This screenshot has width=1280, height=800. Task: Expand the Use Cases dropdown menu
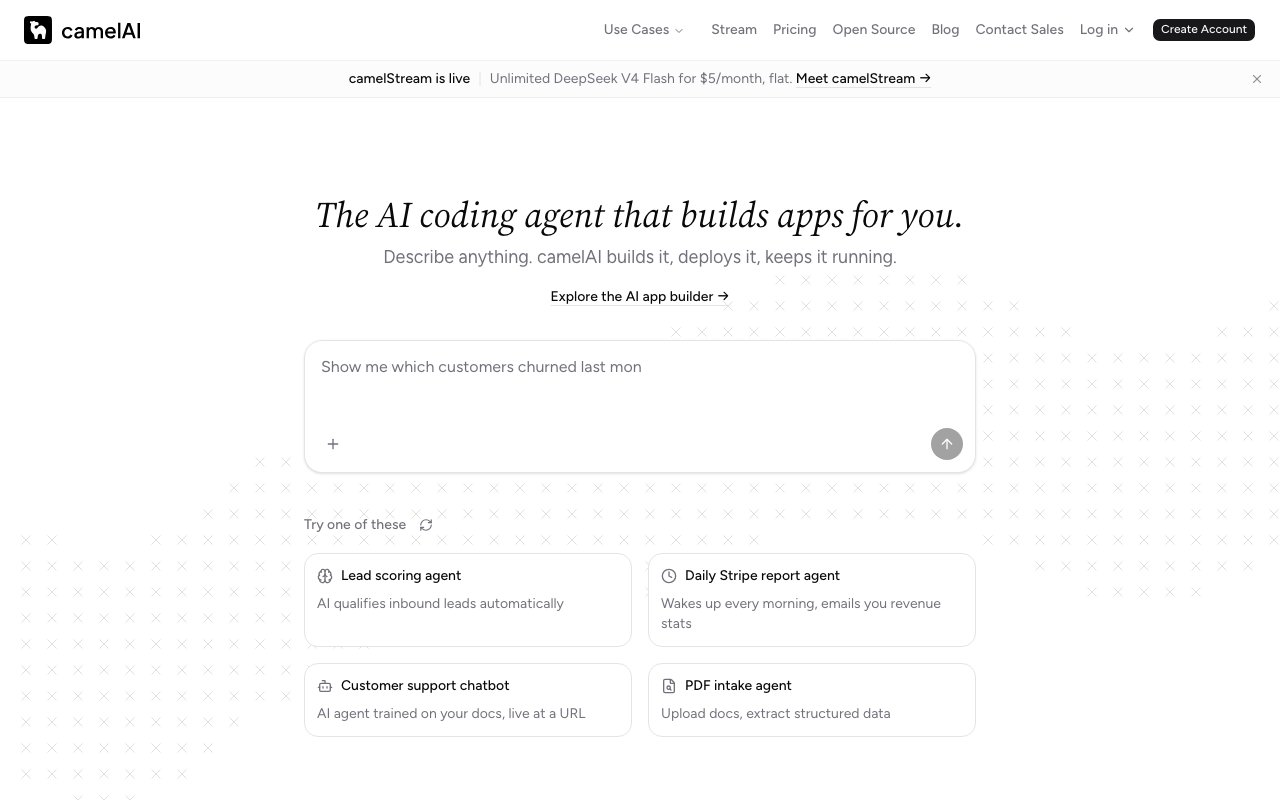[x=643, y=30]
